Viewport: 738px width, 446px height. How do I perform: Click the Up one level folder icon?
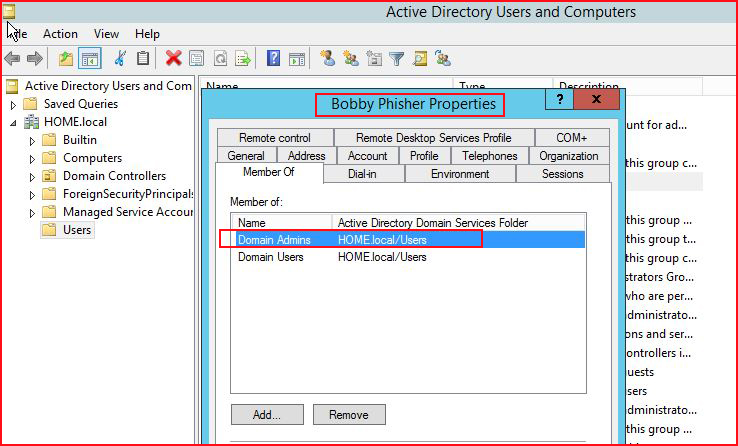tap(66, 59)
